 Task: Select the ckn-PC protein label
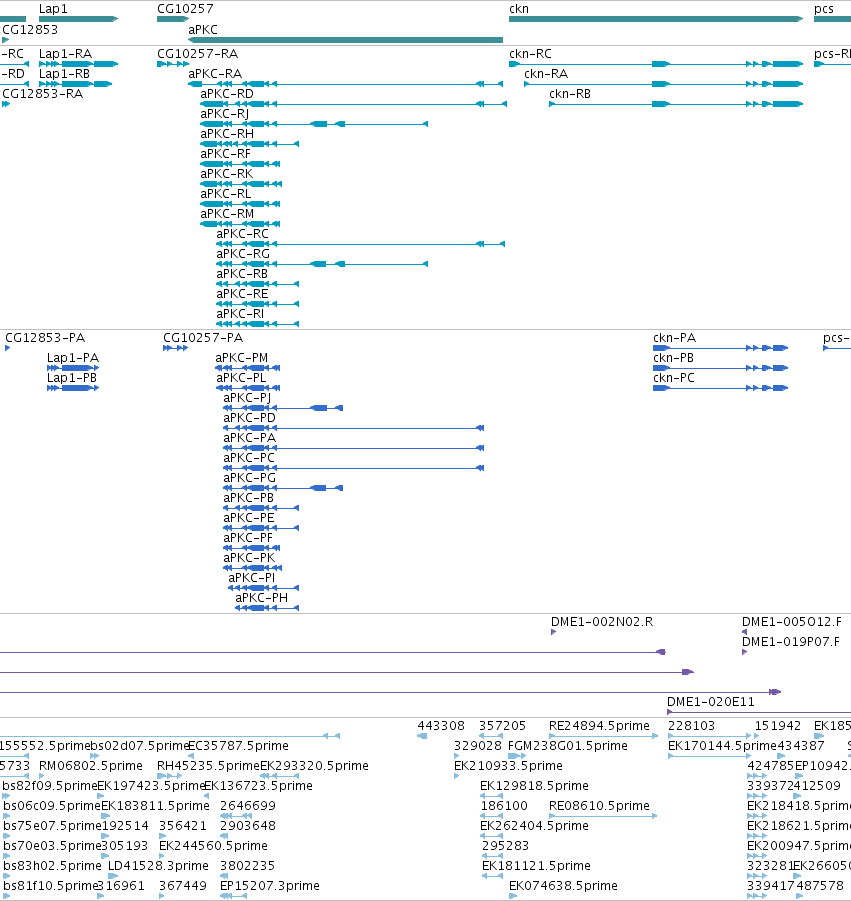tap(673, 378)
